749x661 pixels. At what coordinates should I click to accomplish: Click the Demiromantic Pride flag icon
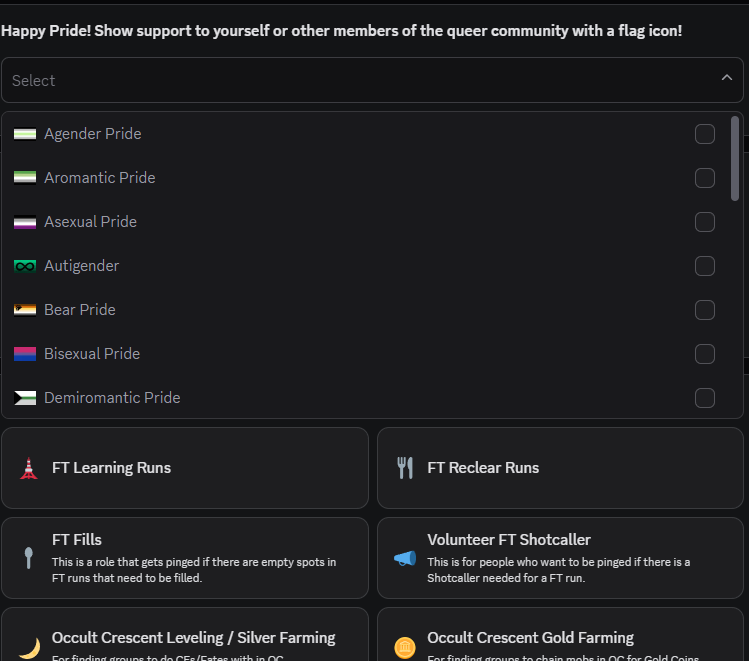[x=25, y=398]
